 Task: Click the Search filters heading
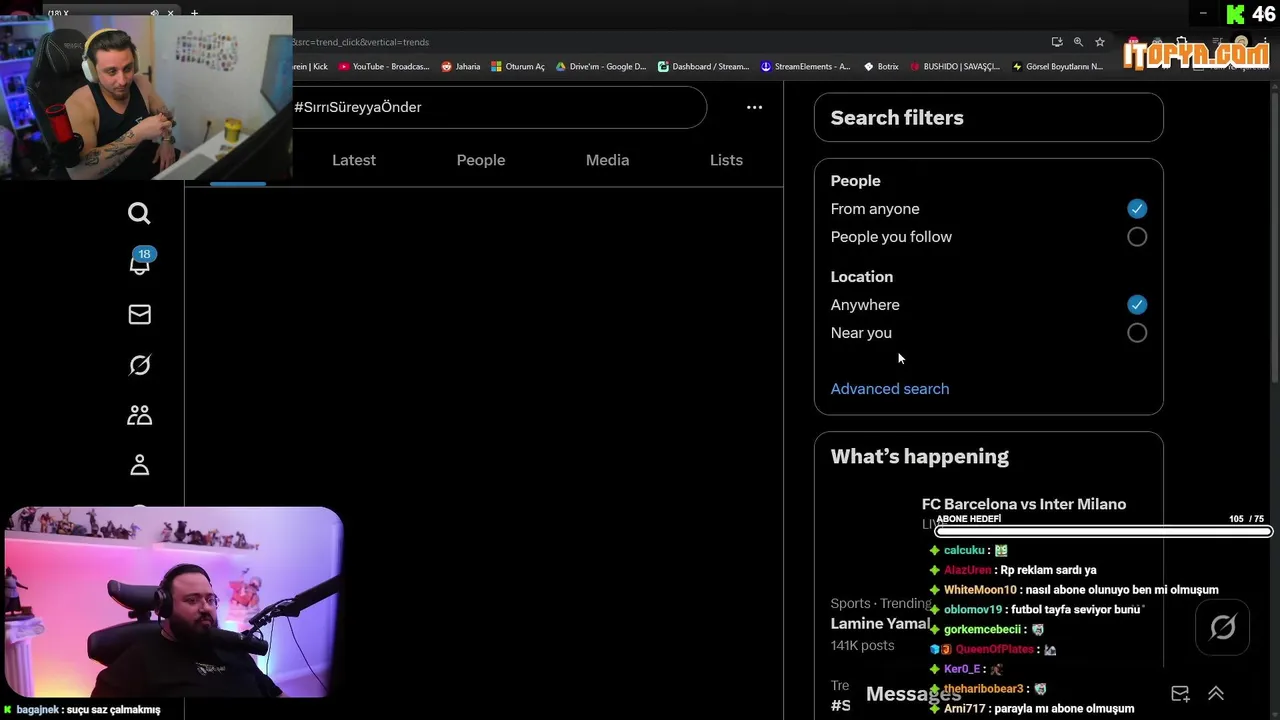pyautogui.click(x=897, y=118)
